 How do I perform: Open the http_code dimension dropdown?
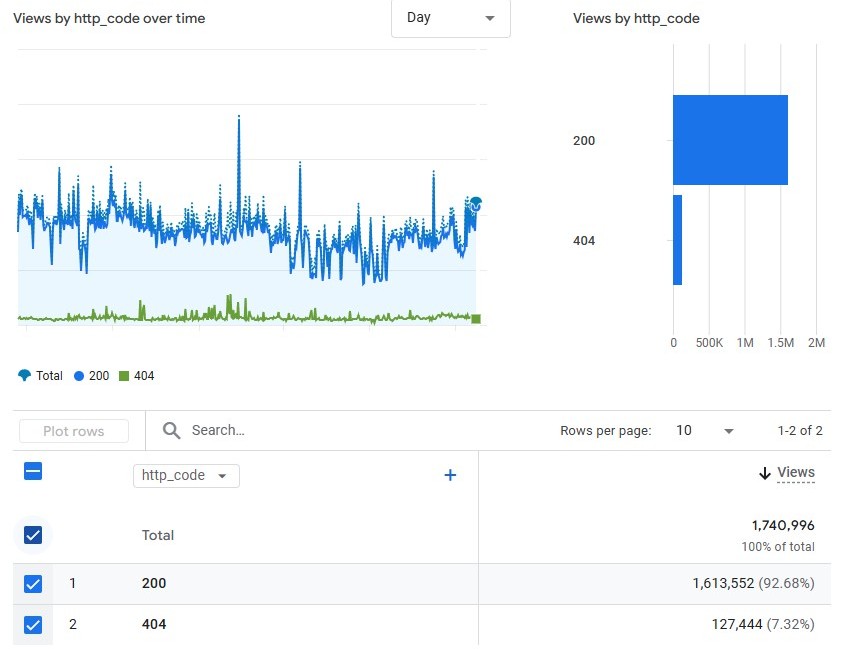[185, 476]
